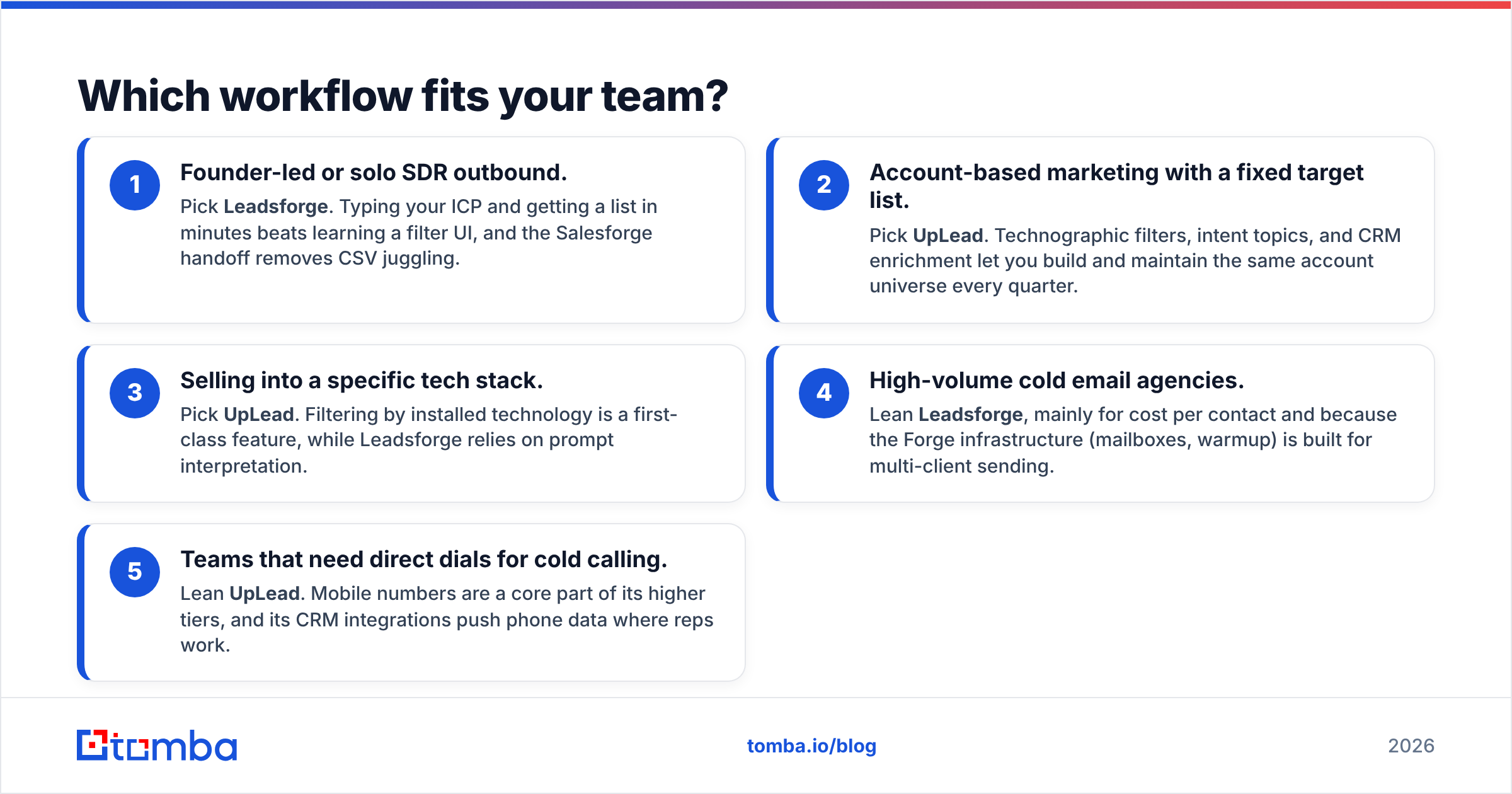This screenshot has height=794, width=1512.
Task: Click bold 'UpLead' in the tech stack card
Action: (x=258, y=415)
